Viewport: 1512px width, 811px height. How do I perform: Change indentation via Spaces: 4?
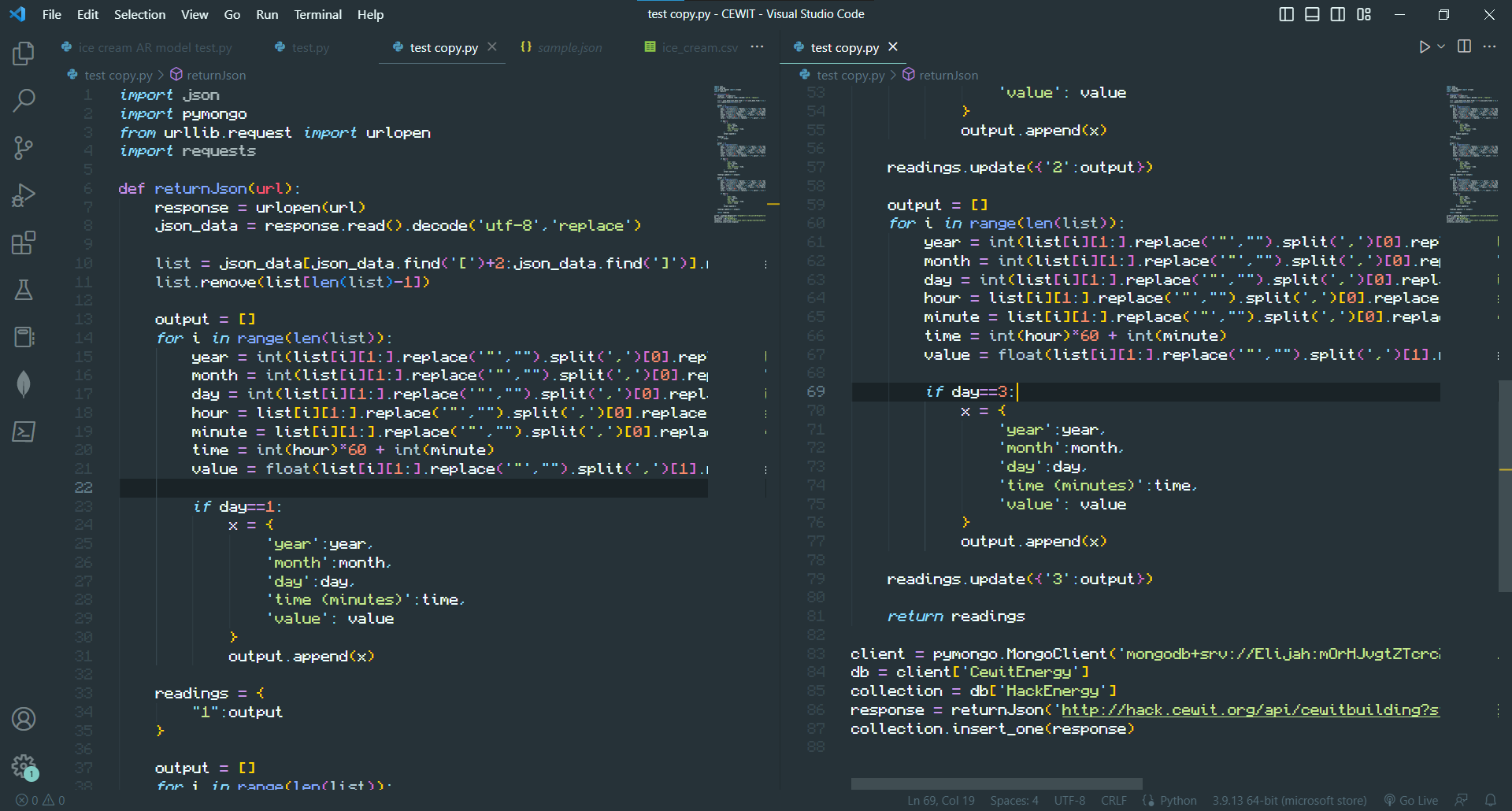1014,800
